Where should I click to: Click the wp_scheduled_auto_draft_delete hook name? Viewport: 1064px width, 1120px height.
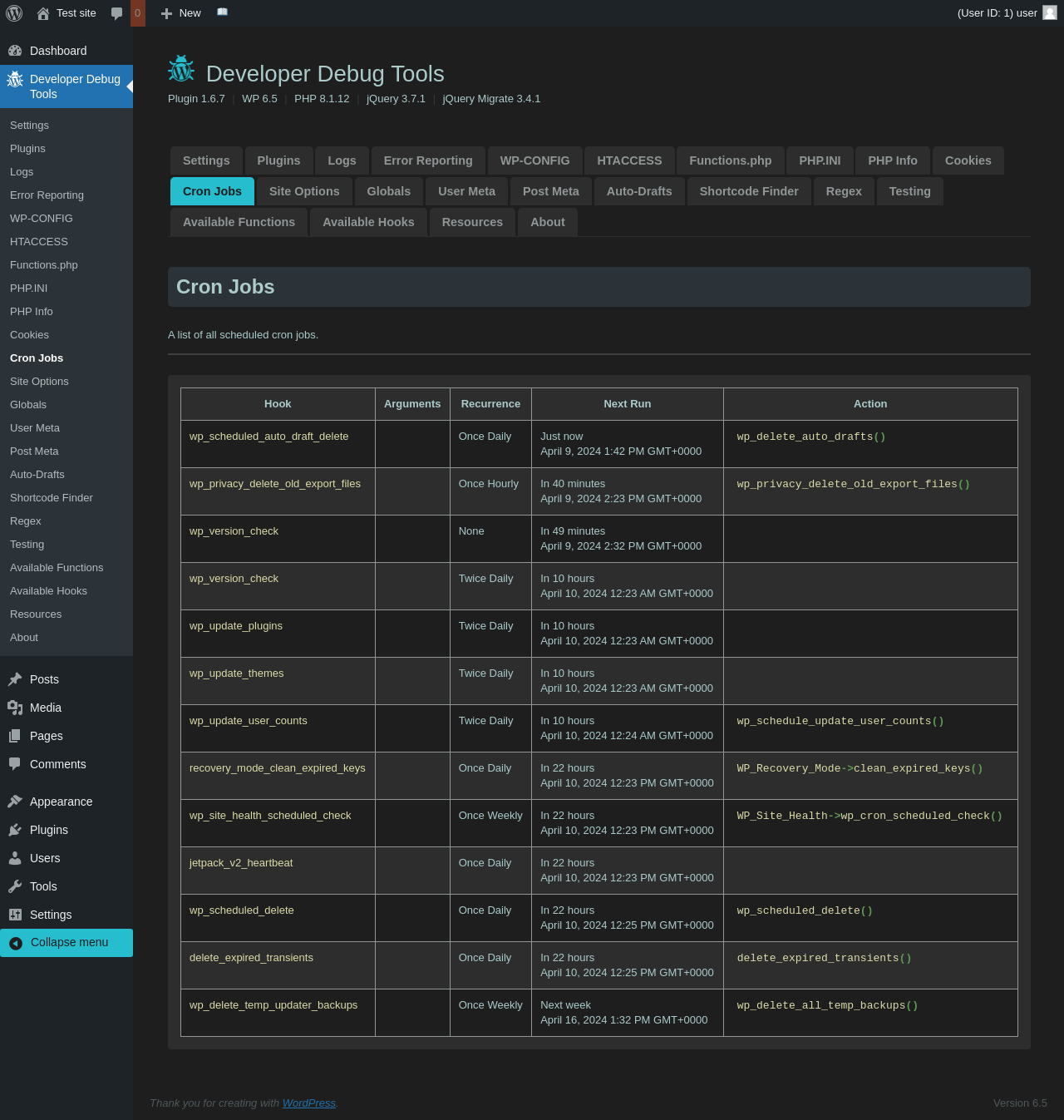(268, 437)
